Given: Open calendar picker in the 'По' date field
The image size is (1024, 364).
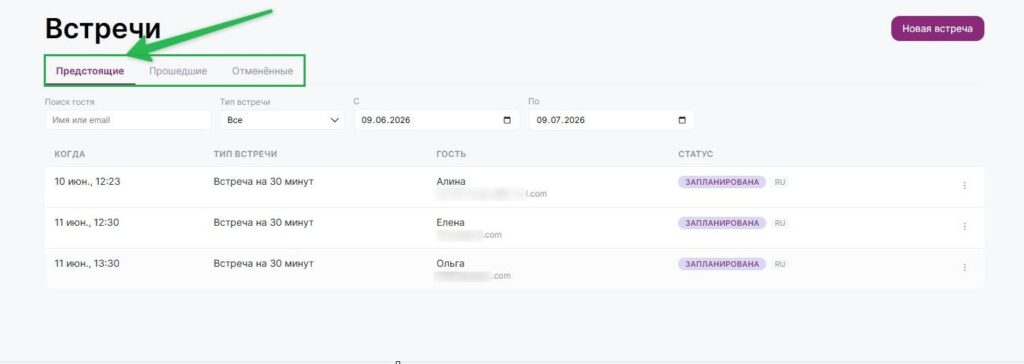Looking at the screenshot, I should pos(682,120).
